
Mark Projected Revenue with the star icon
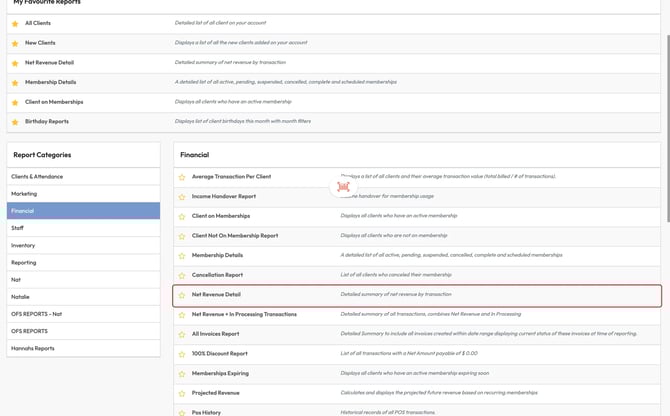(182, 393)
